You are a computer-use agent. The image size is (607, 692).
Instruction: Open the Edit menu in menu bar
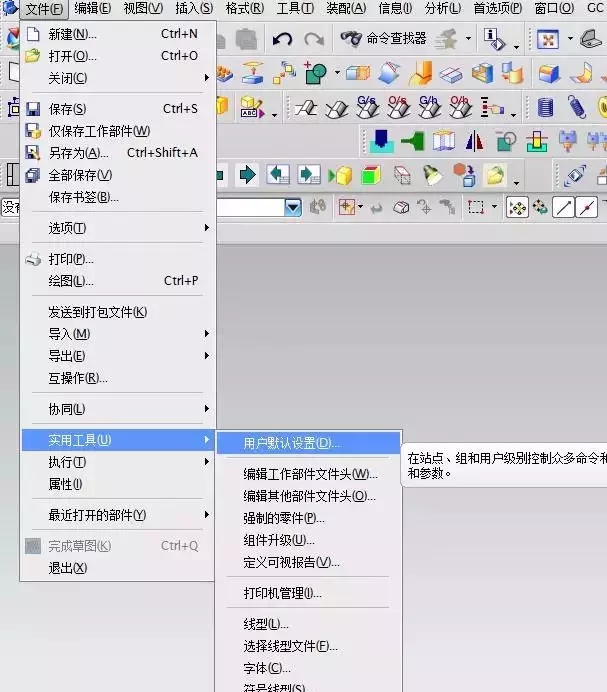coord(93,9)
